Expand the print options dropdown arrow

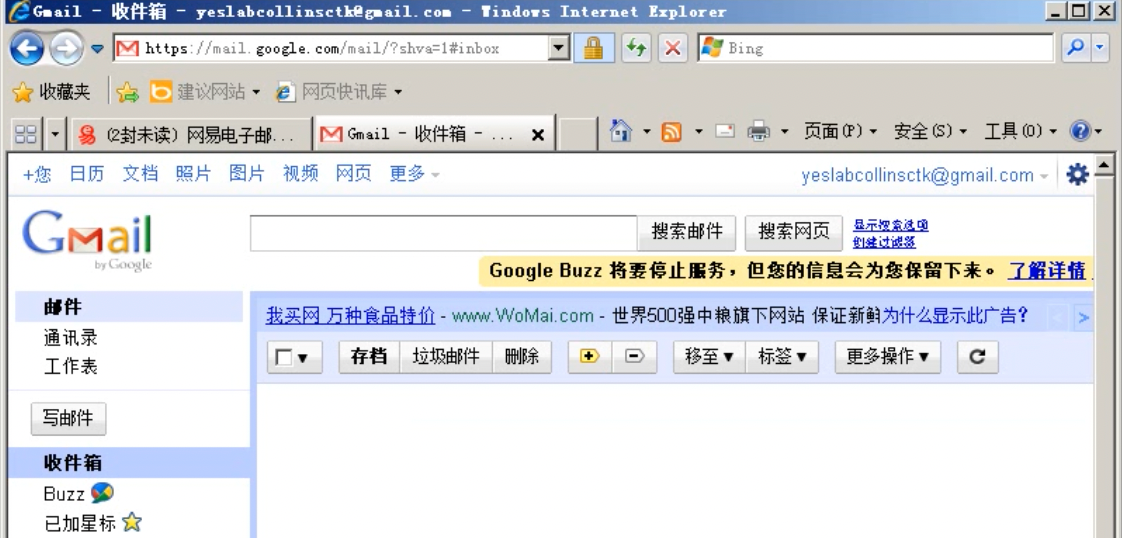click(x=784, y=132)
